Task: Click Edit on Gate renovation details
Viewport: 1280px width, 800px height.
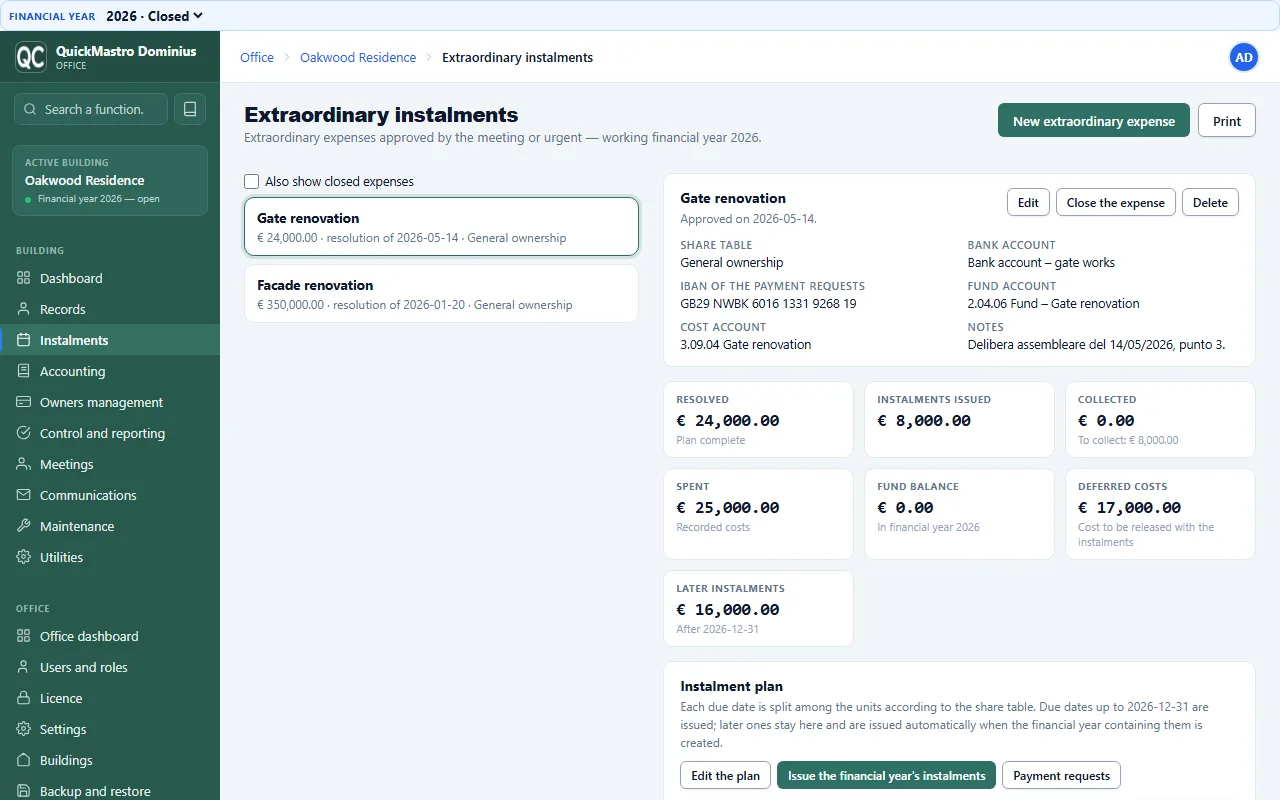Action: (1028, 202)
